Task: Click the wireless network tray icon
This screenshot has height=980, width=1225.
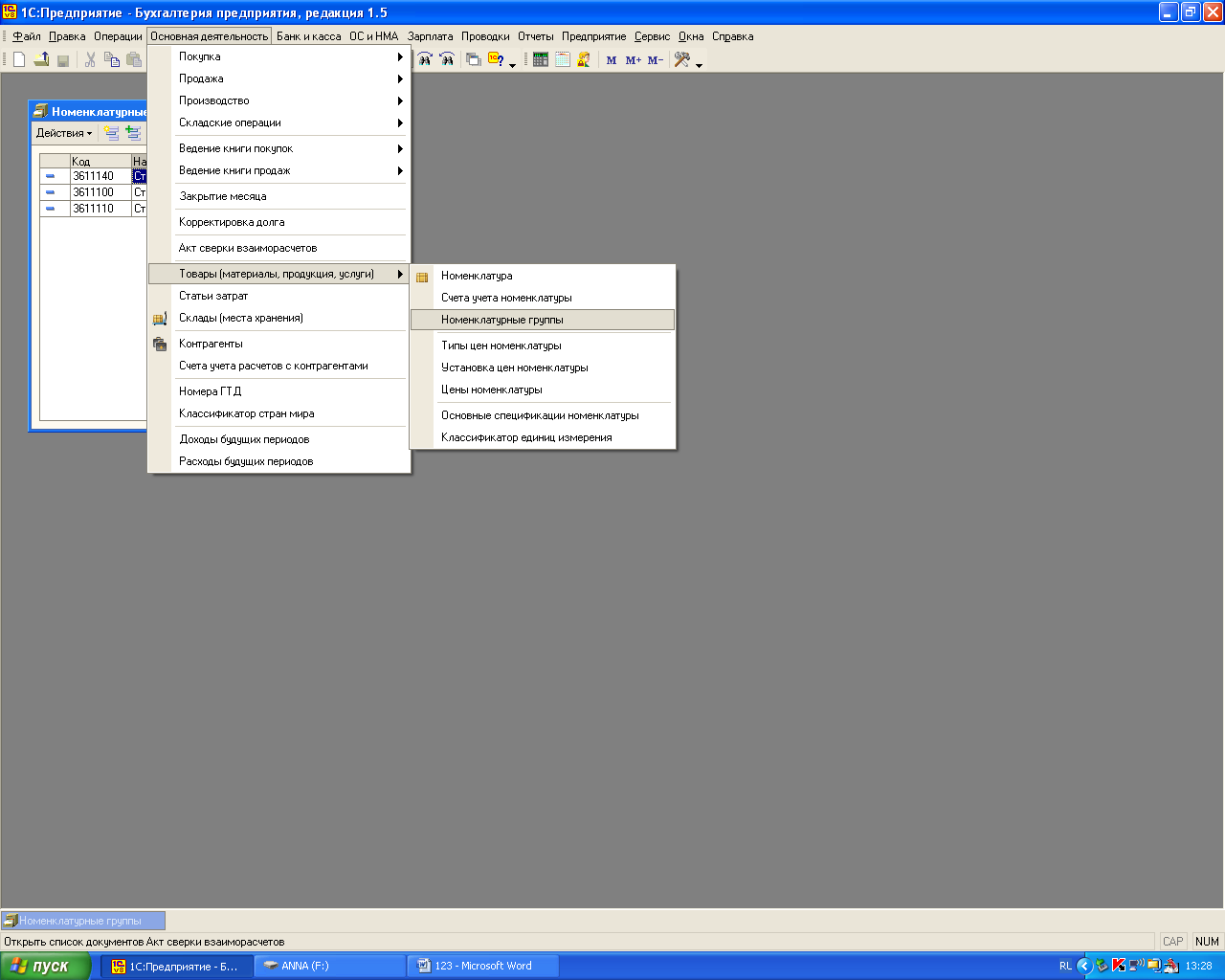Action: [x=1136, y=966]
